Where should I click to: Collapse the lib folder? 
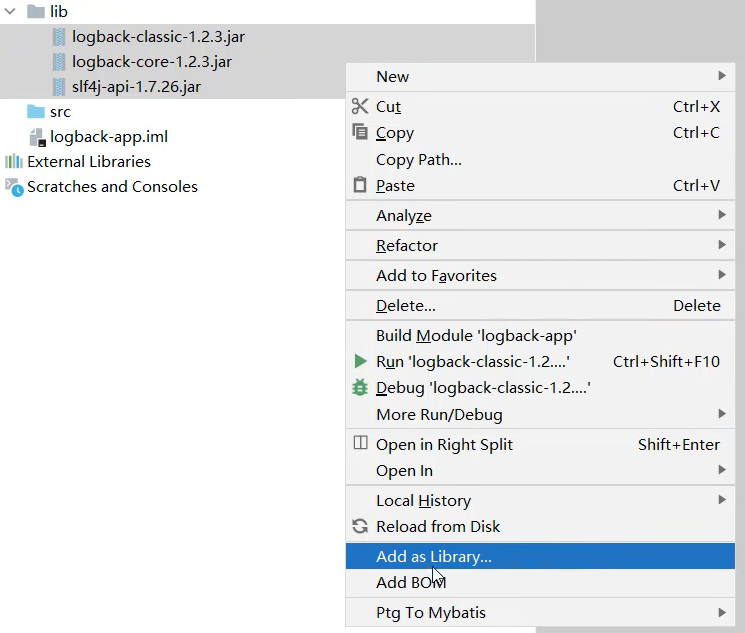coord(10,12)
